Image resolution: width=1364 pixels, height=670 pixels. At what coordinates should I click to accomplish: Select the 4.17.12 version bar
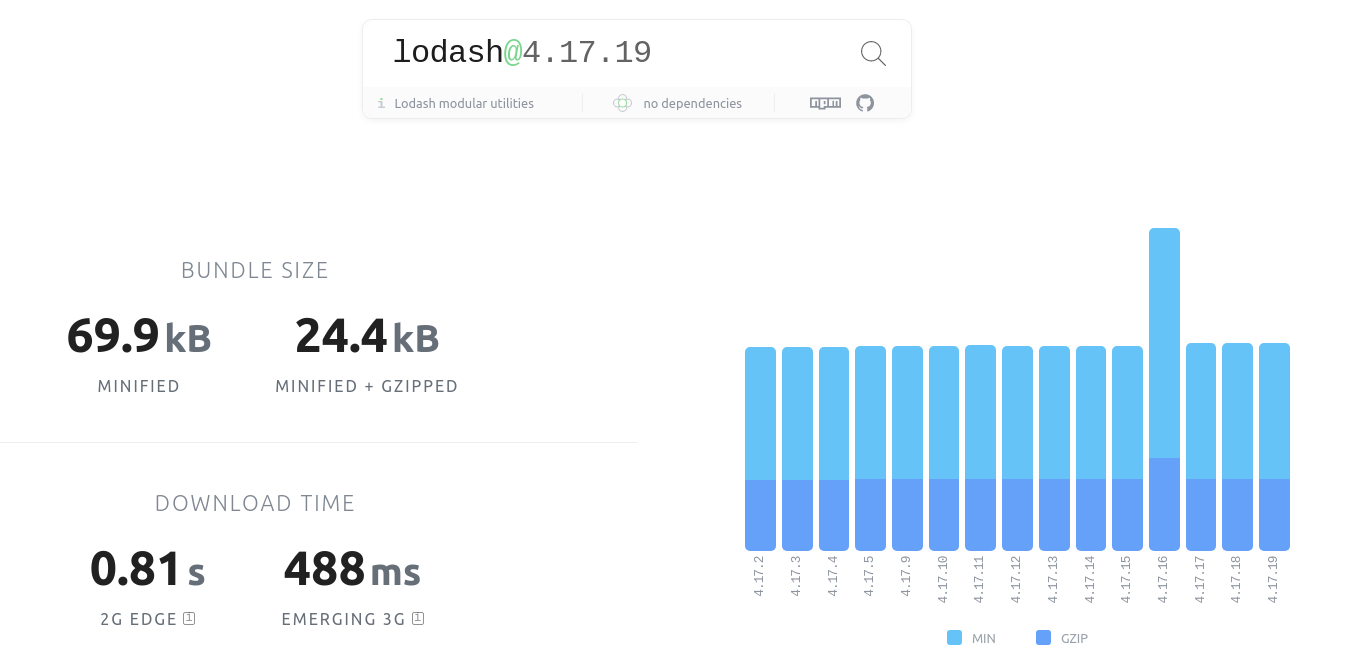tap(1017, 448)
